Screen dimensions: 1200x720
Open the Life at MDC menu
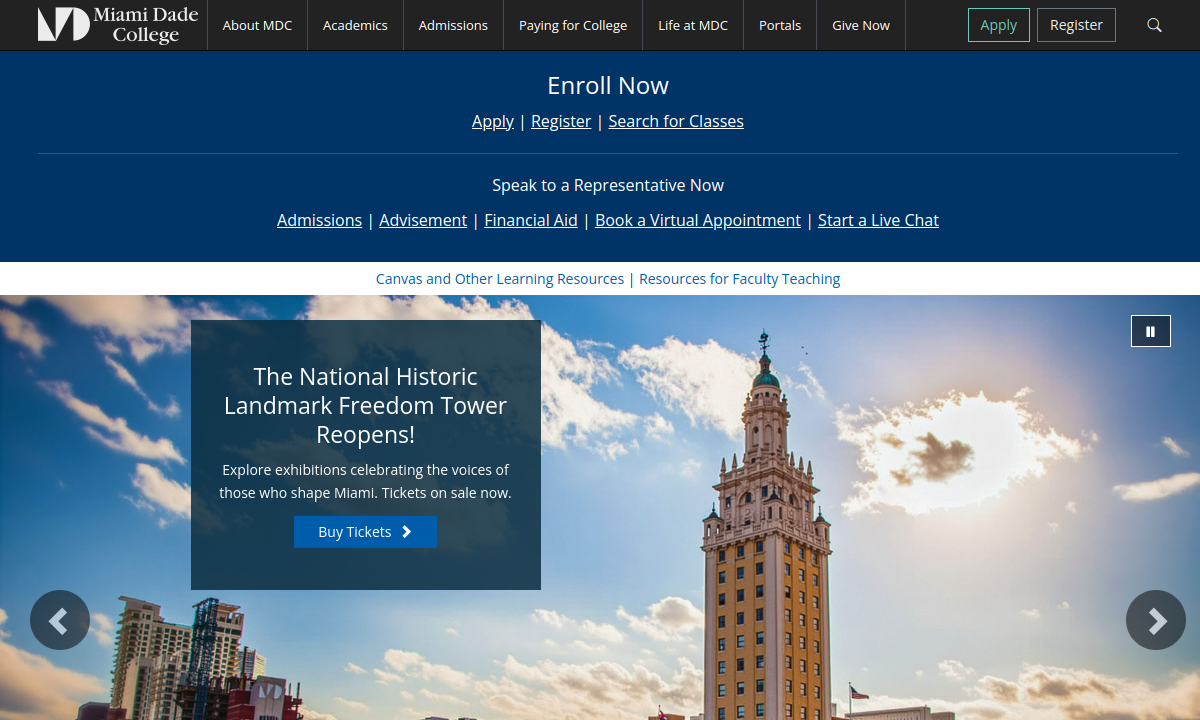click(693, 25)
